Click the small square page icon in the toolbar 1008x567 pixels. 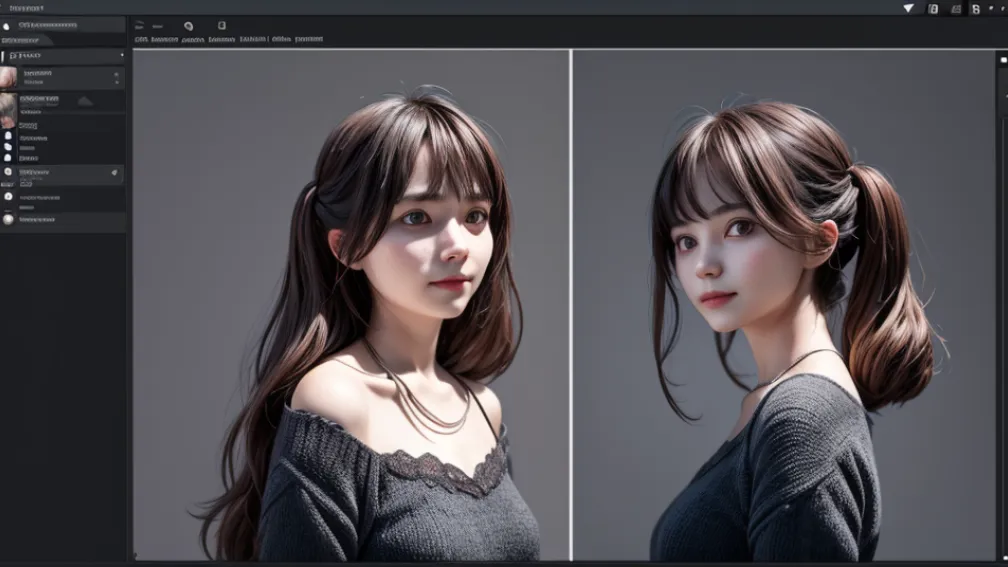[222, 26]
